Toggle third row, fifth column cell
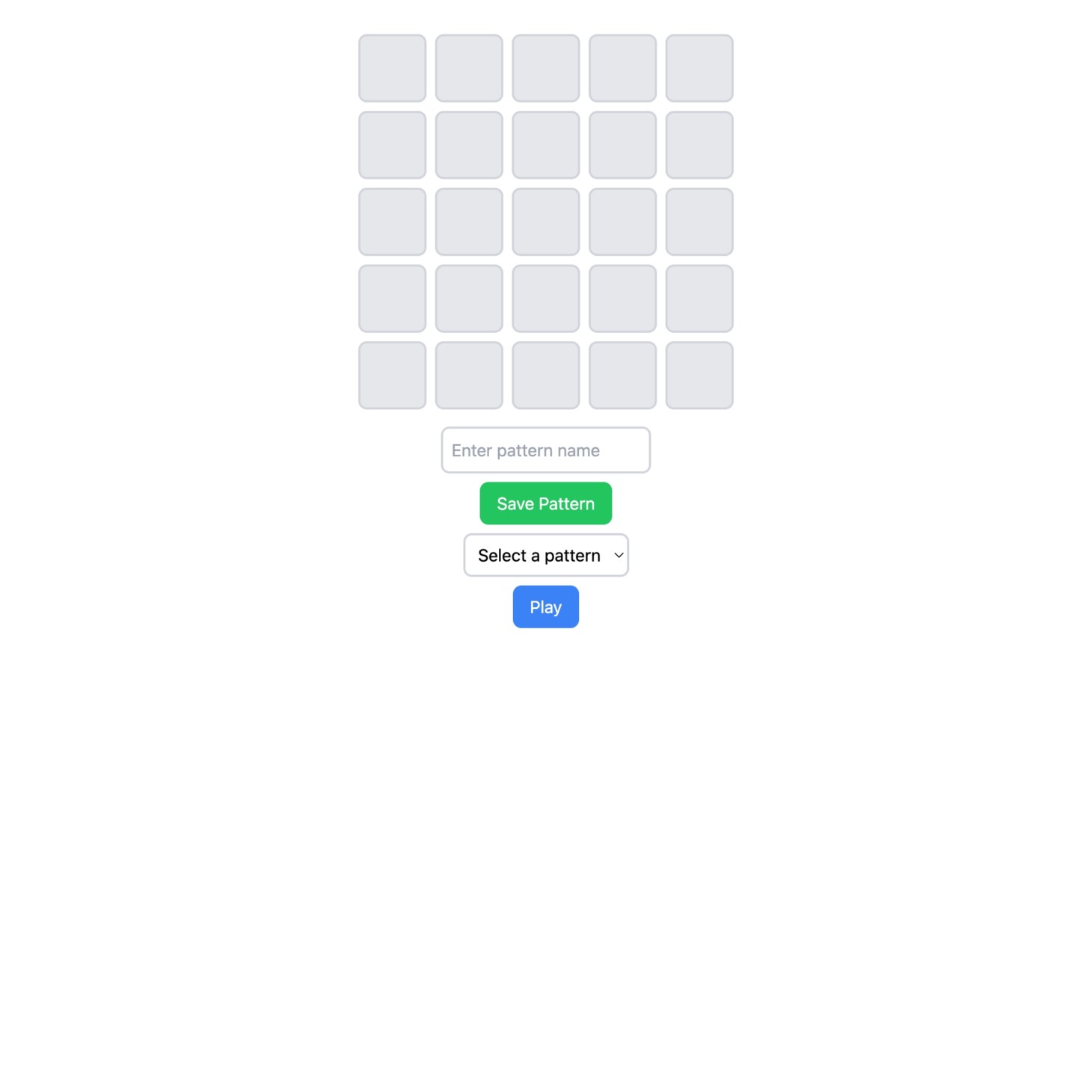This screenshot has height=1092, width=1092. (x=699, y=221)
